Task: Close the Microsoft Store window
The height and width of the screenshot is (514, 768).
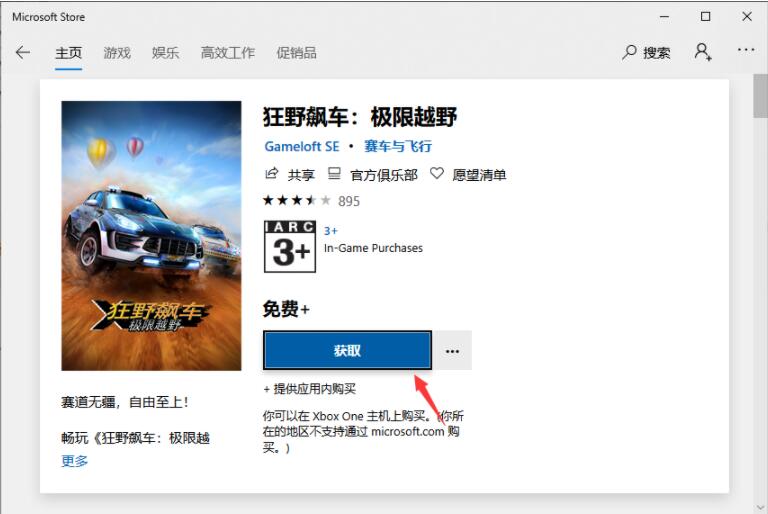Action: (747, 17)
